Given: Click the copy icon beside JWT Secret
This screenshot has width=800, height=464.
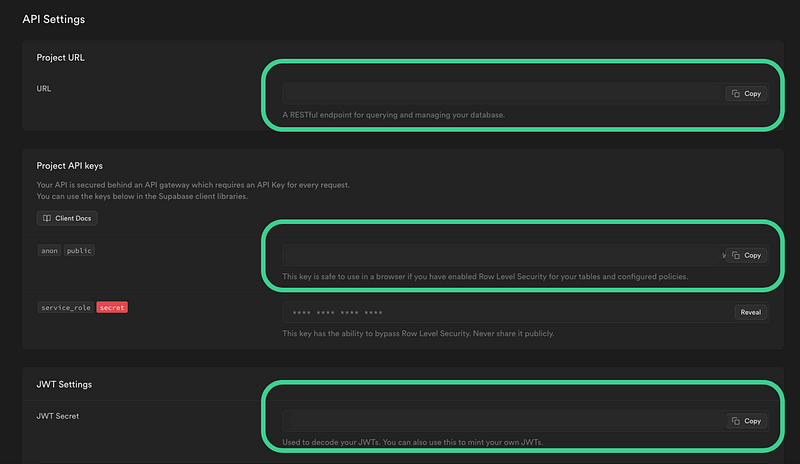Looking at the screenshot, I should [736, 421].
